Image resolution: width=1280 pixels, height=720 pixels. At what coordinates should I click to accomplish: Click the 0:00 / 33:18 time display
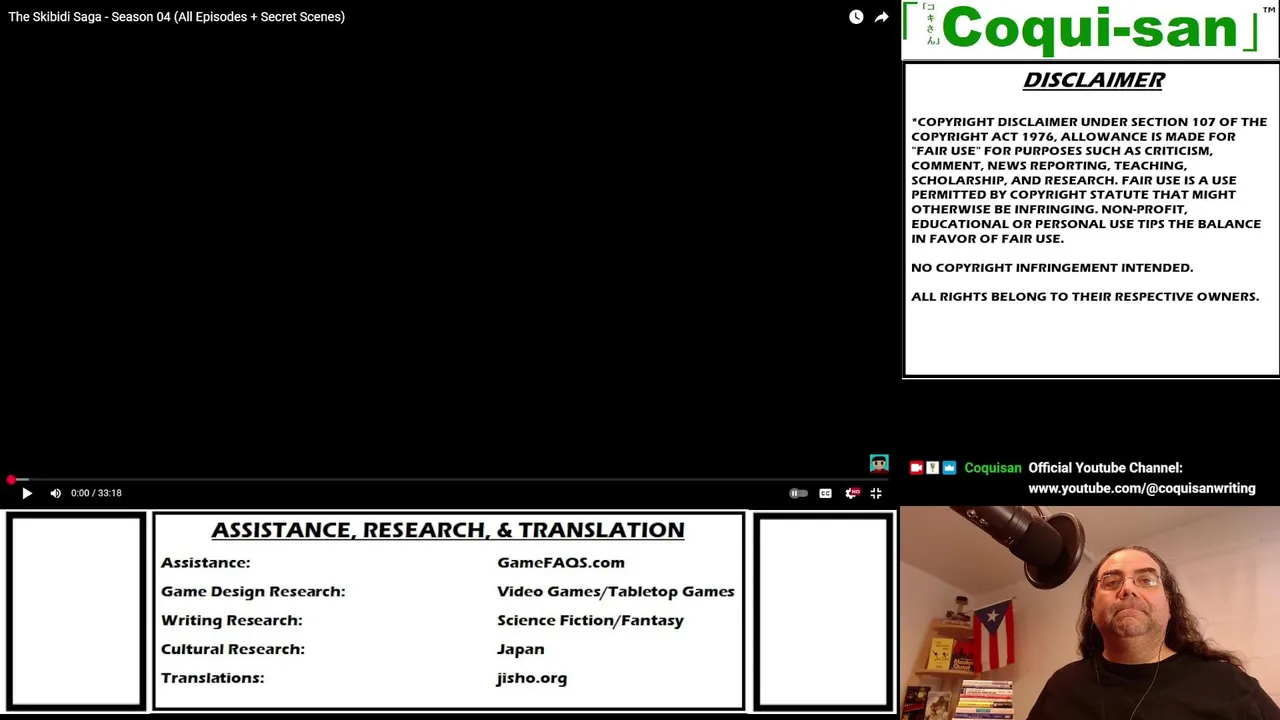click(96, 493)
